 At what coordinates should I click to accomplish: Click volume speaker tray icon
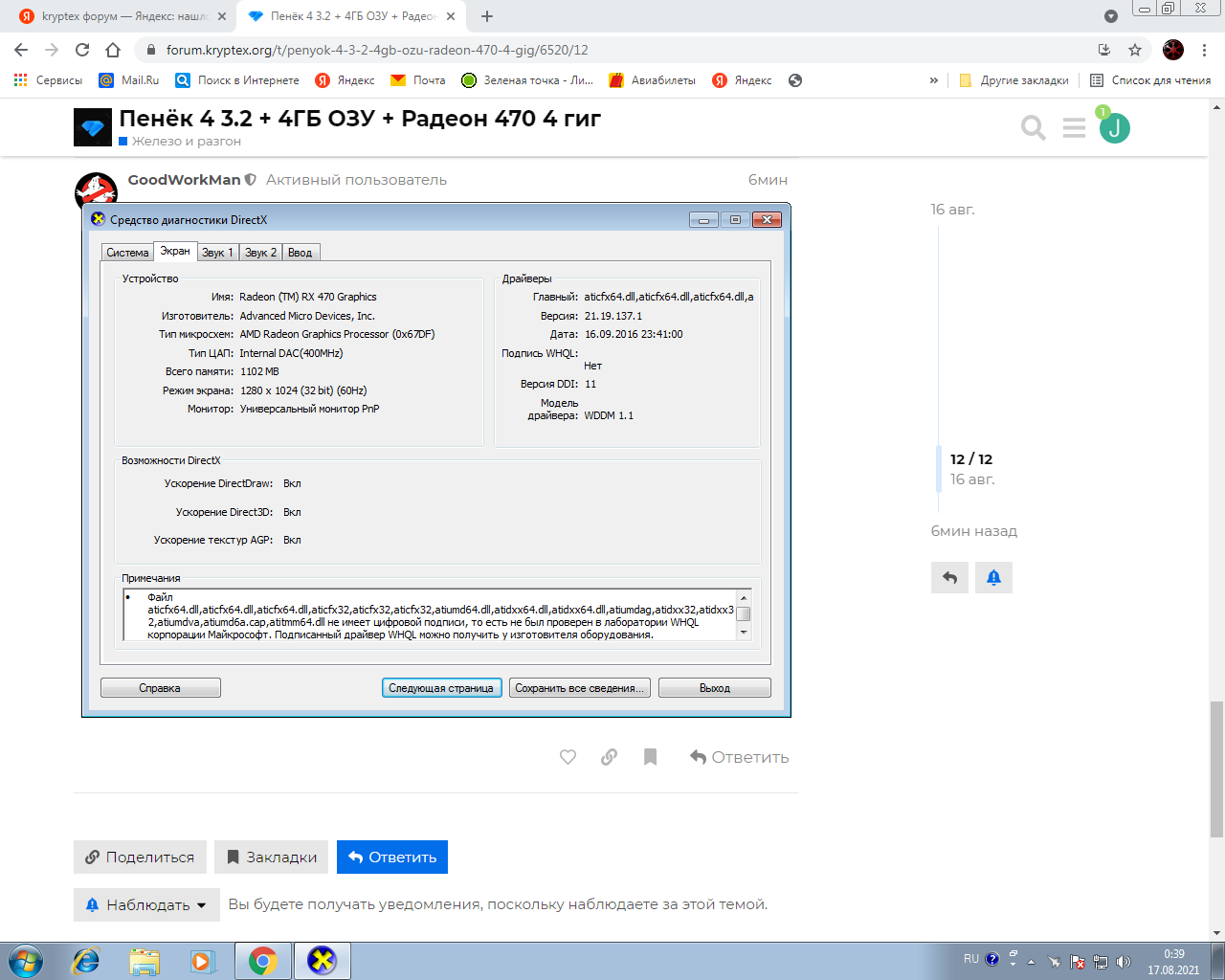[x=1124, y=962]
